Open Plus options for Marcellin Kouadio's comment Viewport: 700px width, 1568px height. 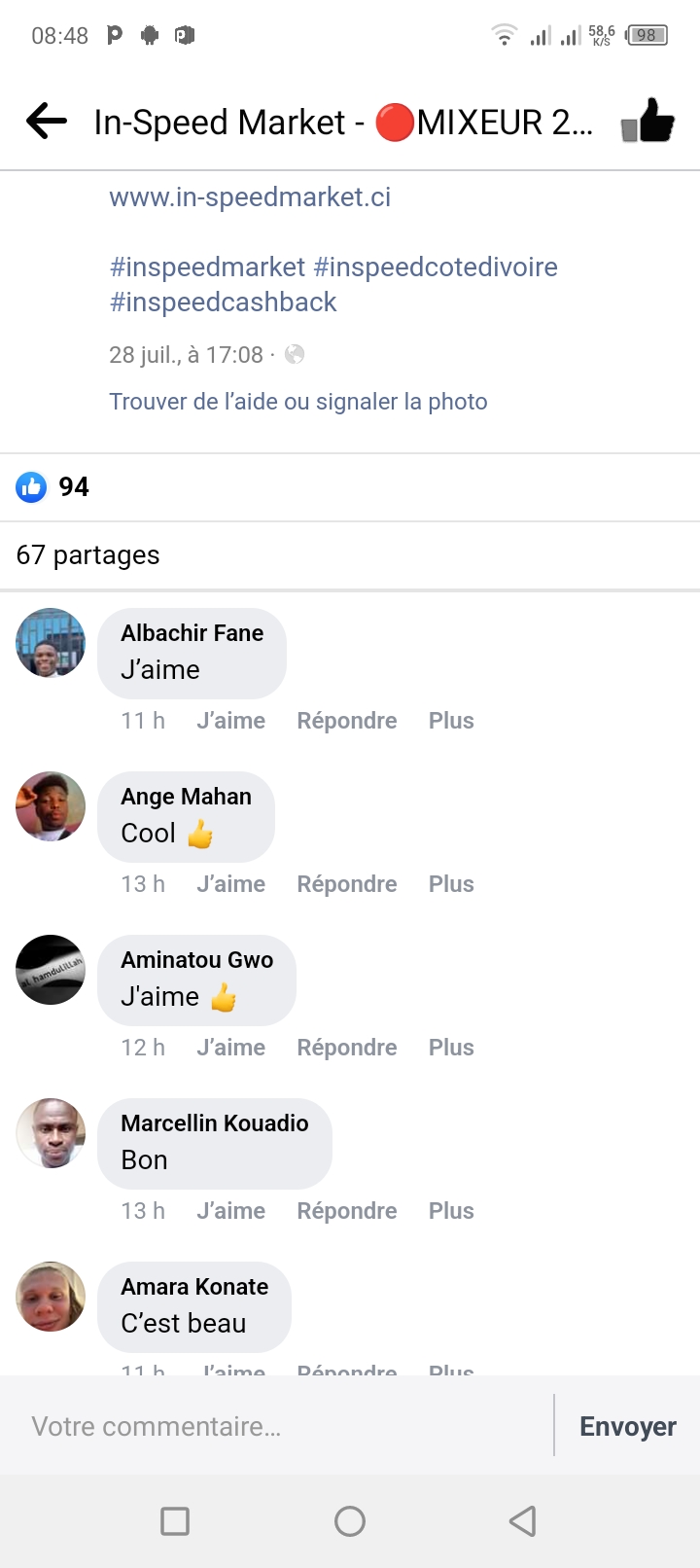coord(451,1211)
